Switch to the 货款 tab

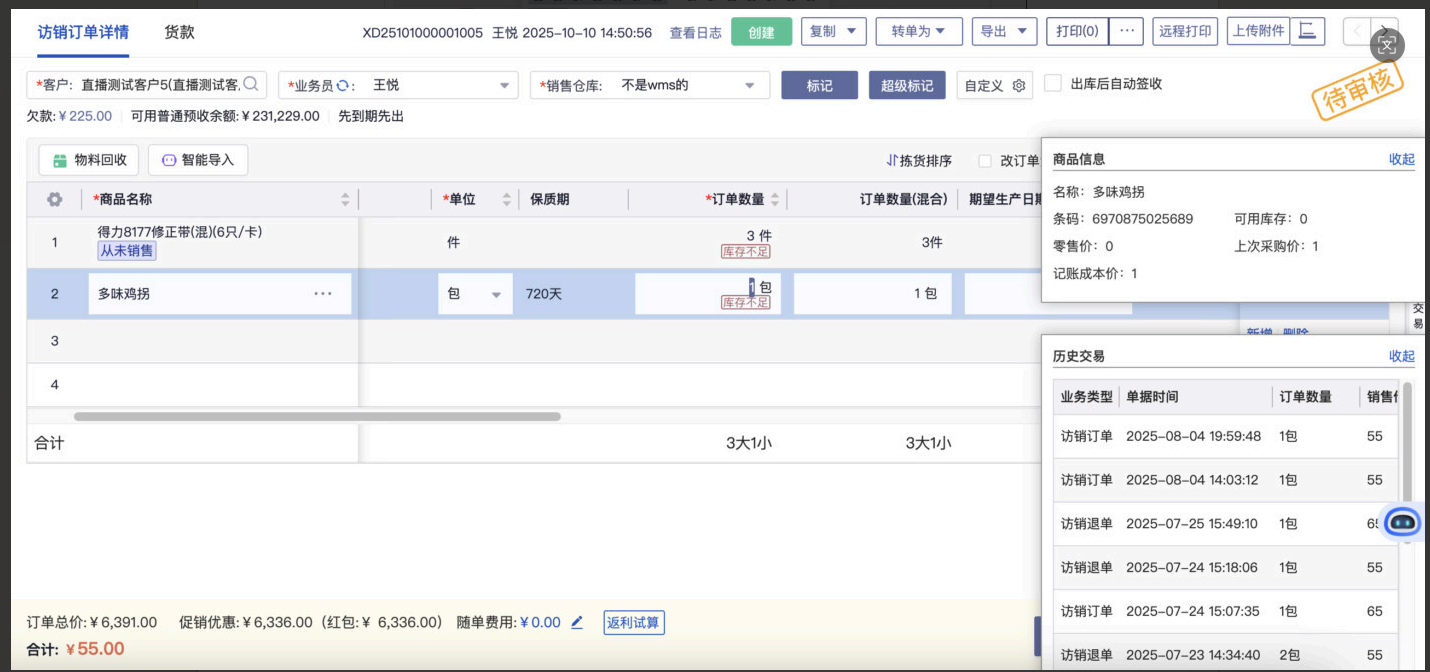(179, 32)
